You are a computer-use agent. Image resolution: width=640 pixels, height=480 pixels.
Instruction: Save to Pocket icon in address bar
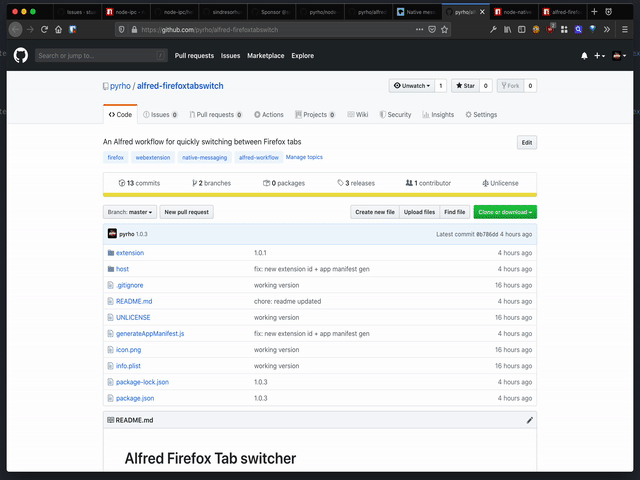pyautogui.click(x=432, y=29)
